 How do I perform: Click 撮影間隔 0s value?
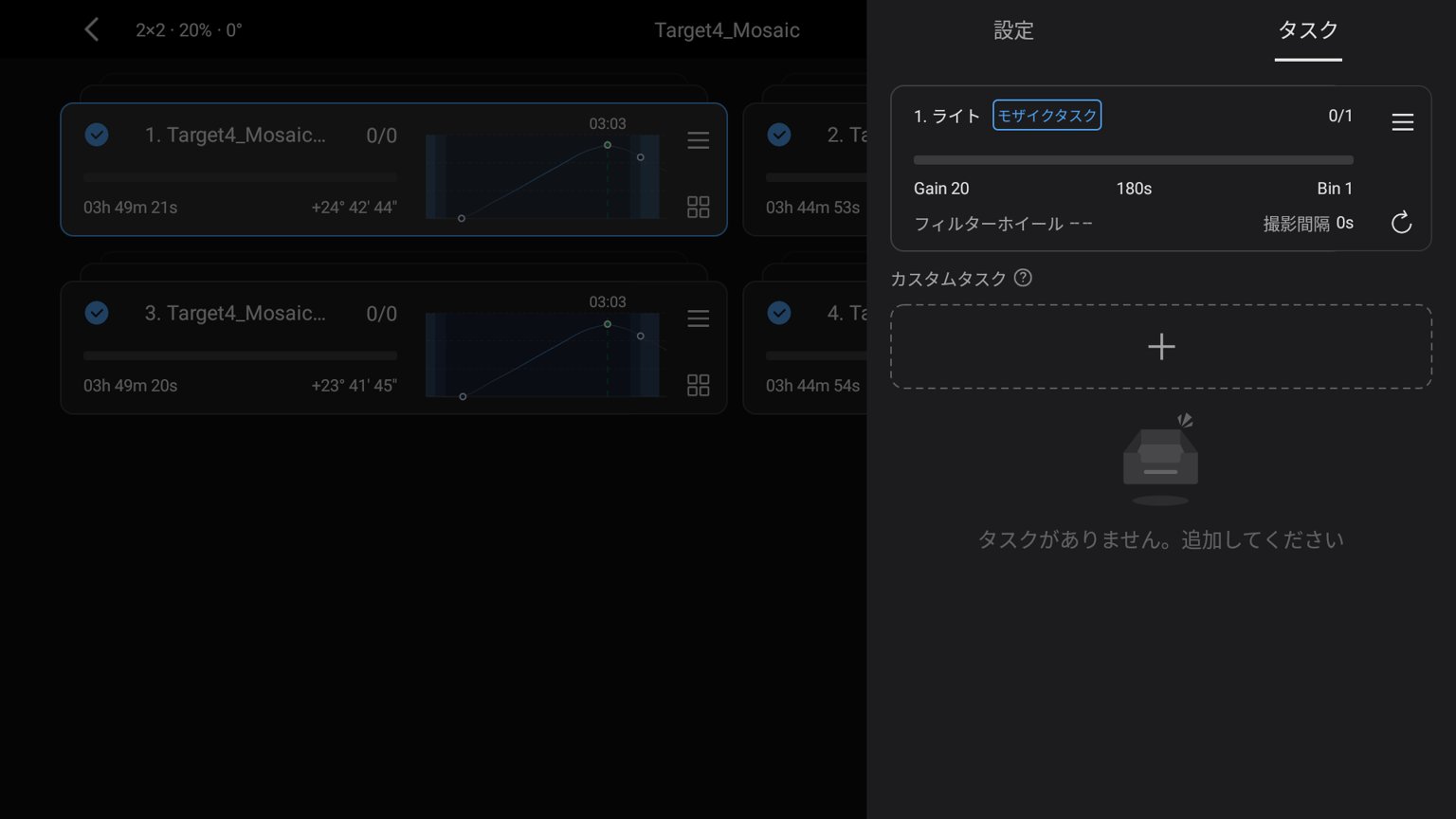[1308, 224]
